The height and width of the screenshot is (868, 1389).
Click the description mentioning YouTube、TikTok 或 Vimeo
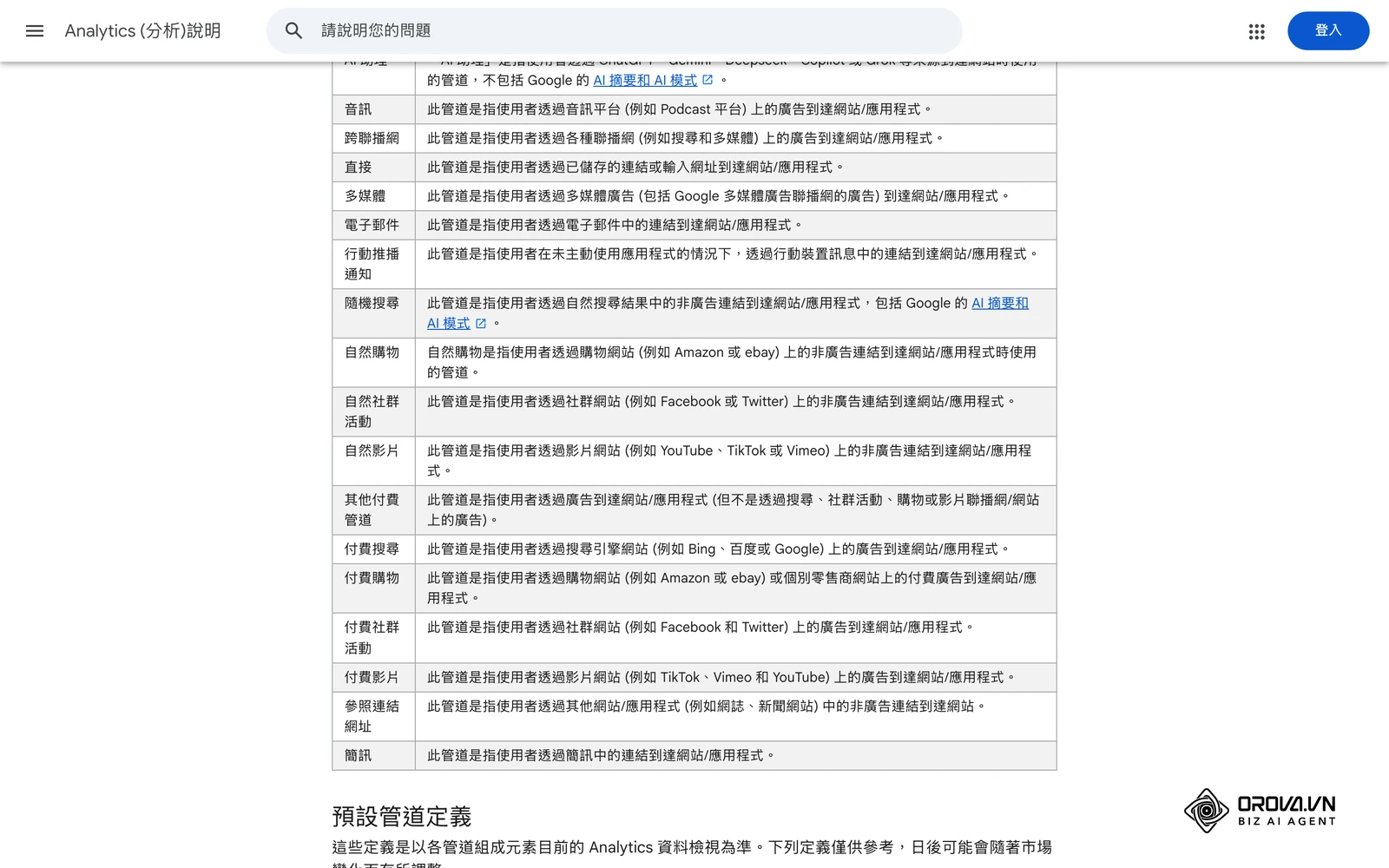click(729, 461)
